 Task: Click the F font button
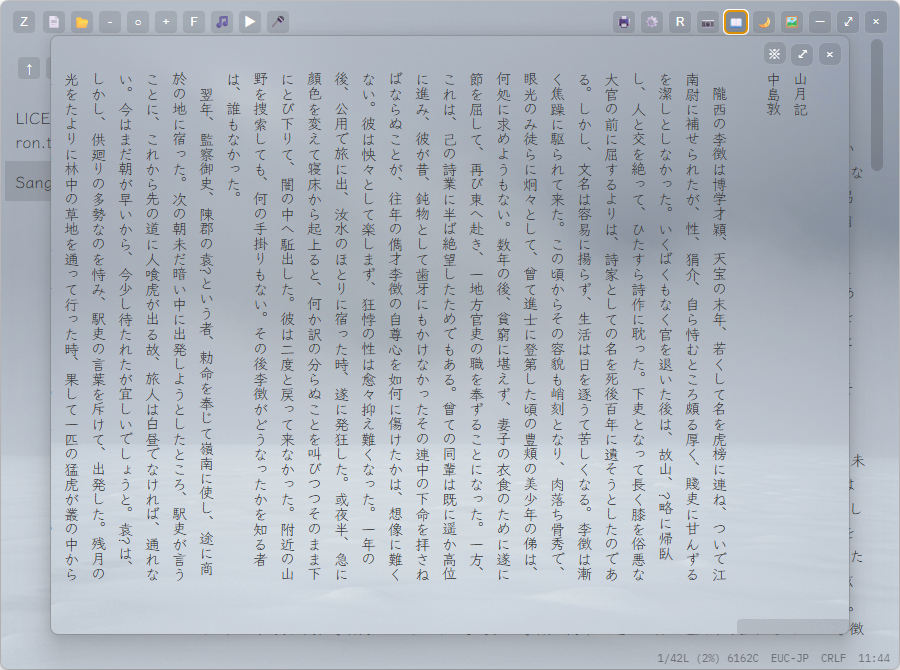194,22
